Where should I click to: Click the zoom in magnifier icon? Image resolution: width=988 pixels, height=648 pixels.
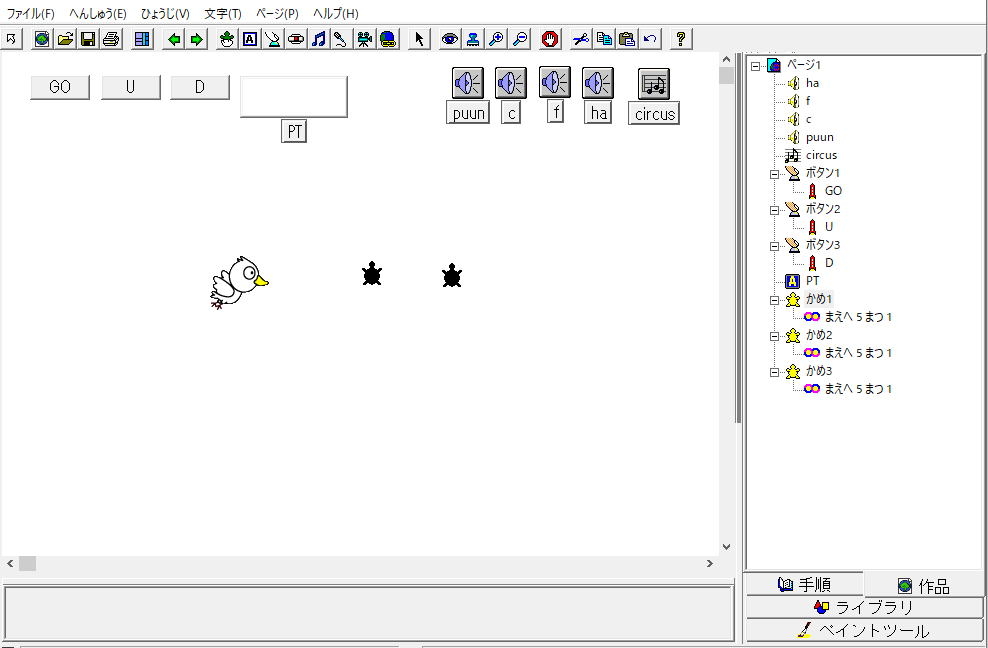497,39
